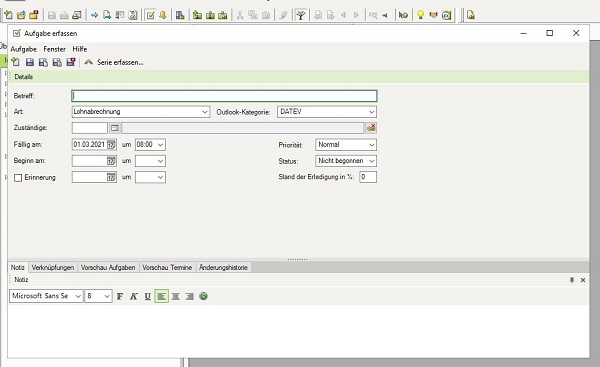This screenshot has width=600, height=367.
Task: Click the new document icon in the main toolbar
Action: tap(8, 15)
